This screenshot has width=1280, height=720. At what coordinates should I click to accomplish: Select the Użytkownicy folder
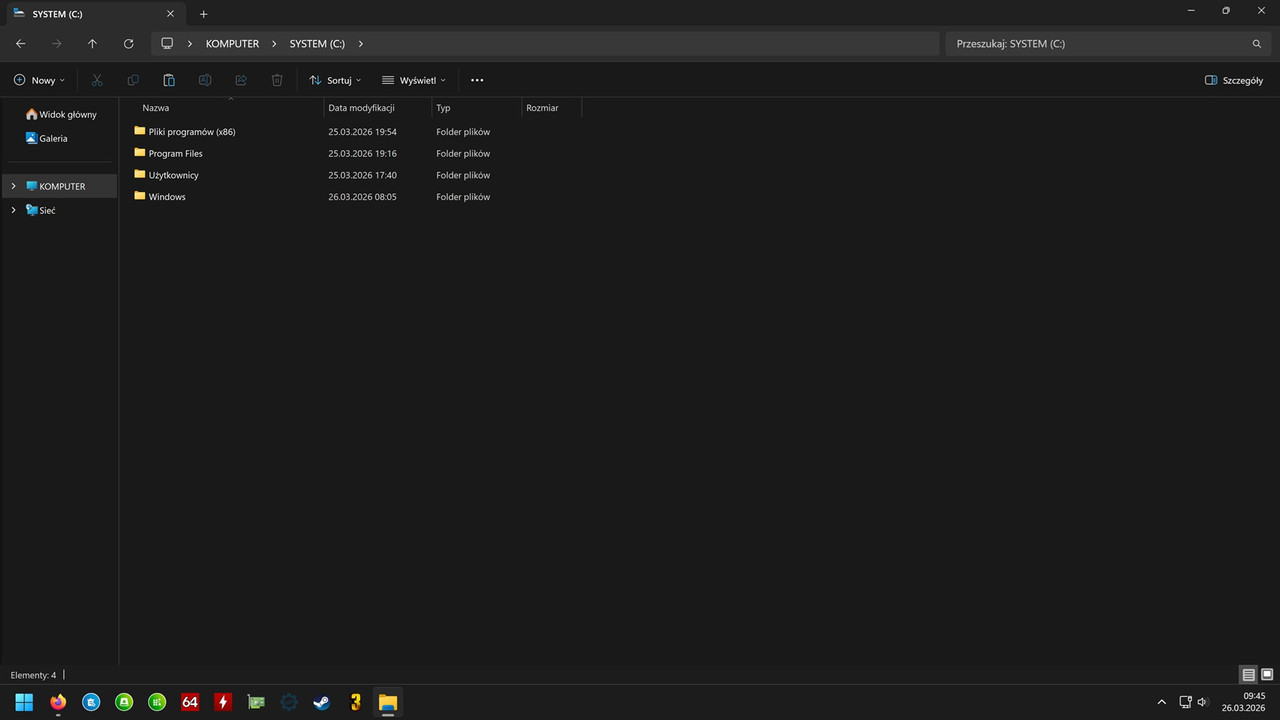point(173,175)
